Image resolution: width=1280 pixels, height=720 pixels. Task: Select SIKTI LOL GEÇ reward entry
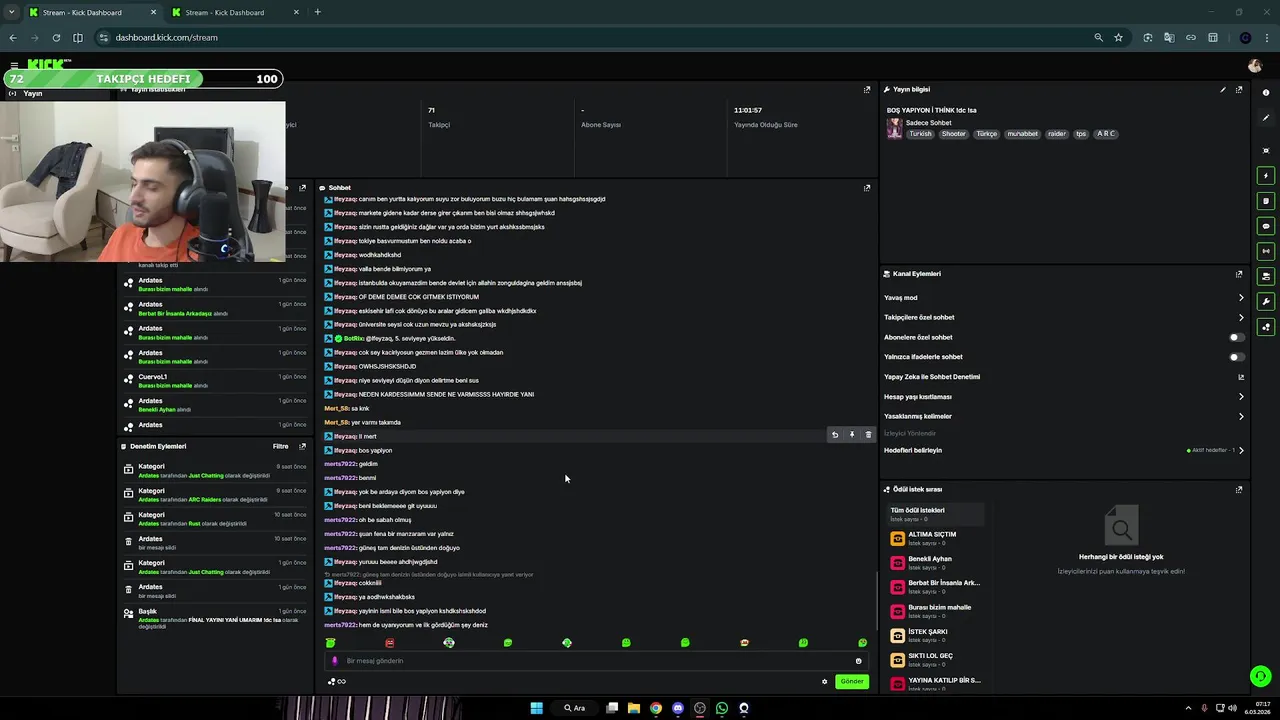click(x=936, y=659)
